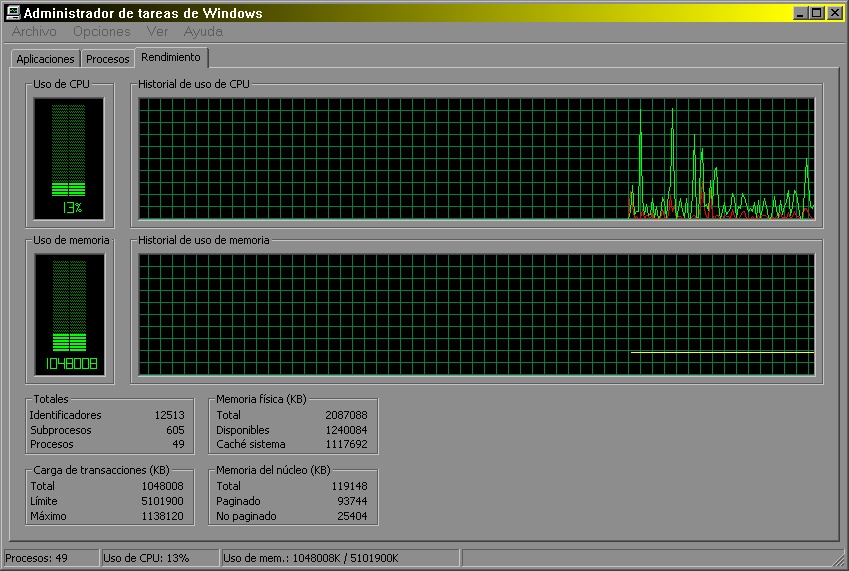Click the Subprocesos value 605

(175, 430)
